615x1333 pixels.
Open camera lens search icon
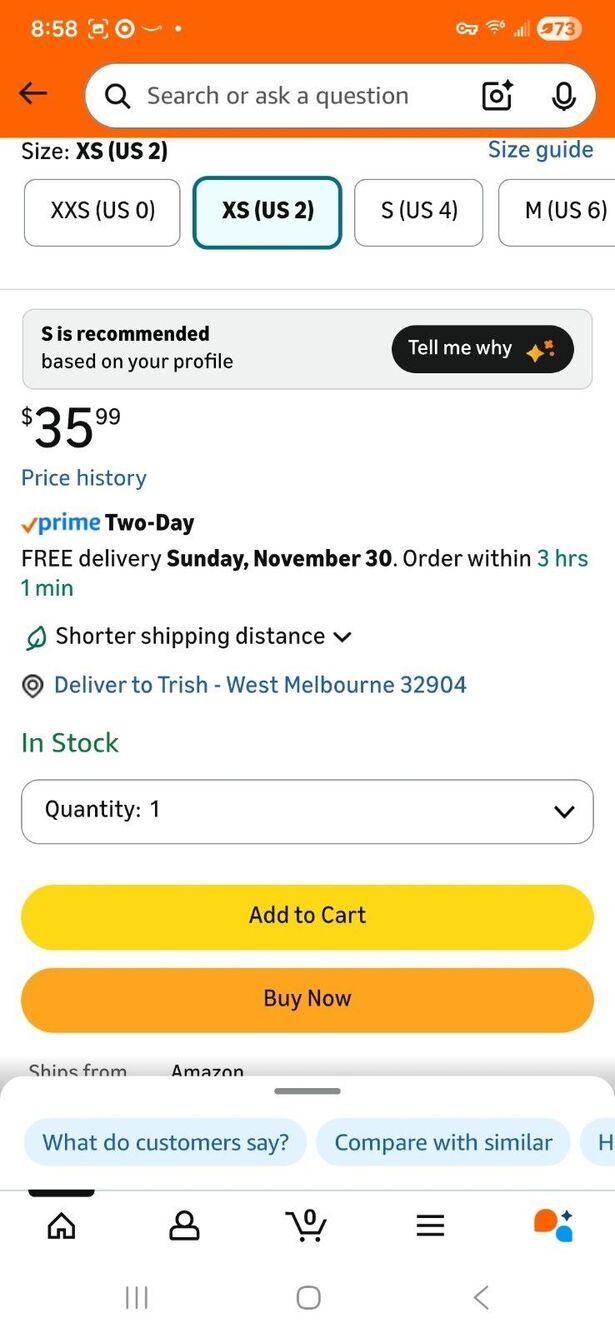point(497,96)
